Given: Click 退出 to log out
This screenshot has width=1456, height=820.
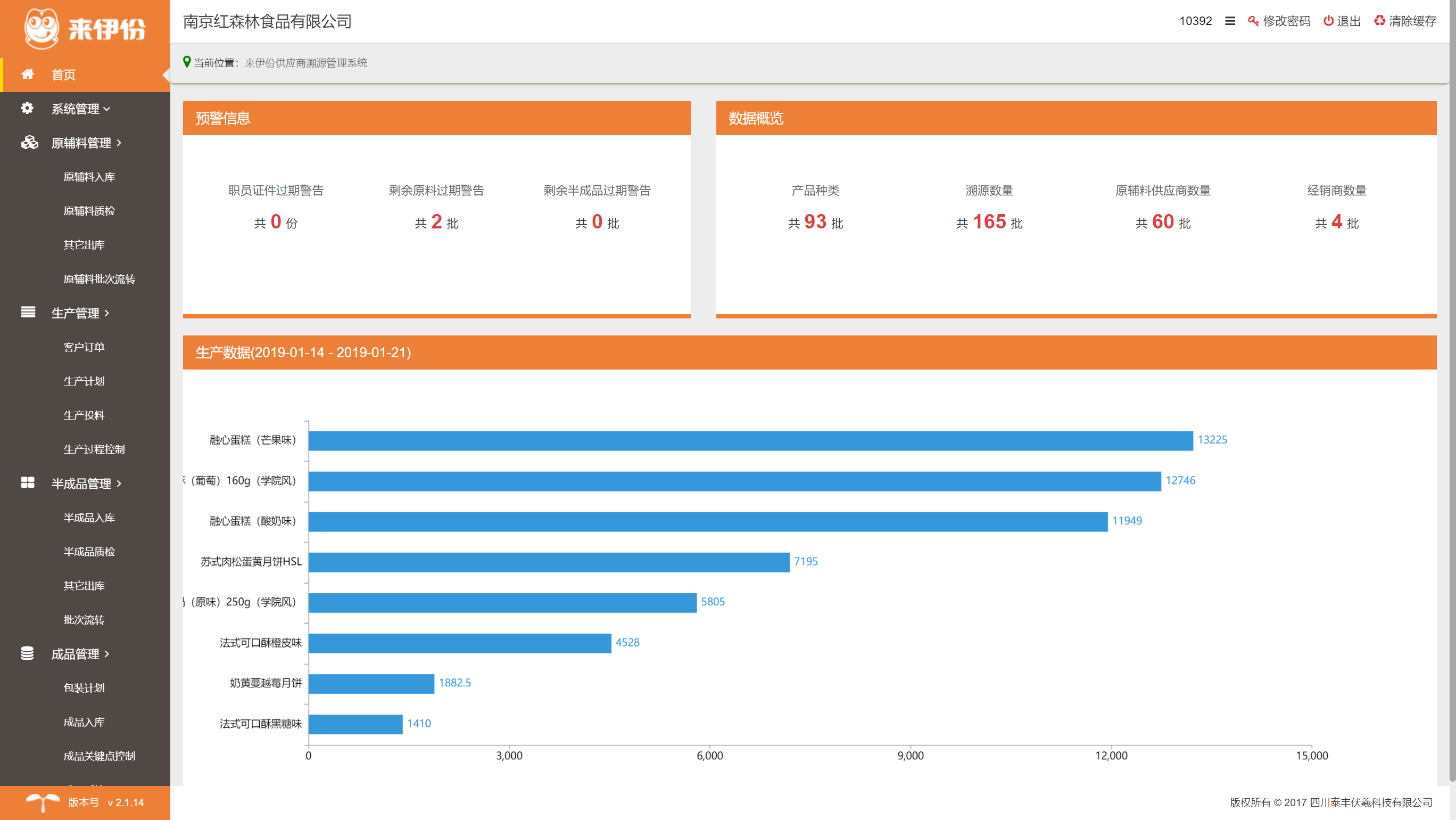Looking at the screenshot, I should (1342, 21).
